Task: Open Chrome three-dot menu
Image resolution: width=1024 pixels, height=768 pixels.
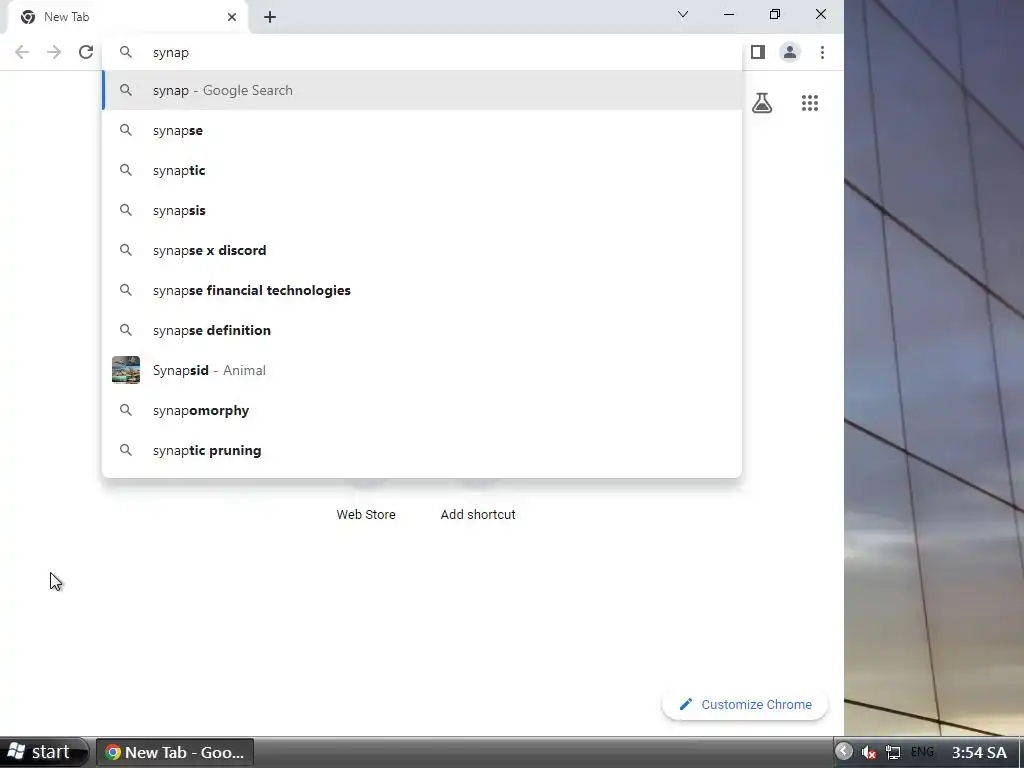Action: tap(822, 52)
